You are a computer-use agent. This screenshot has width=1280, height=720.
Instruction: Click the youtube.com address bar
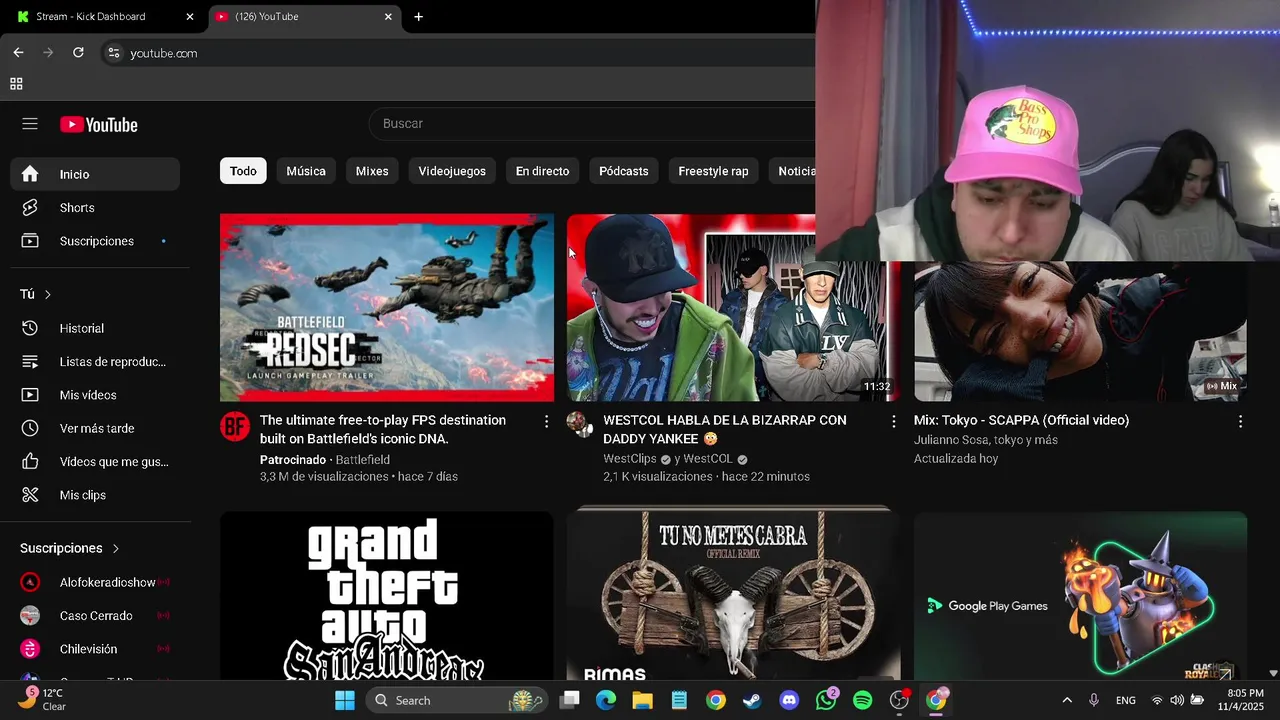(x=460, y=53)
